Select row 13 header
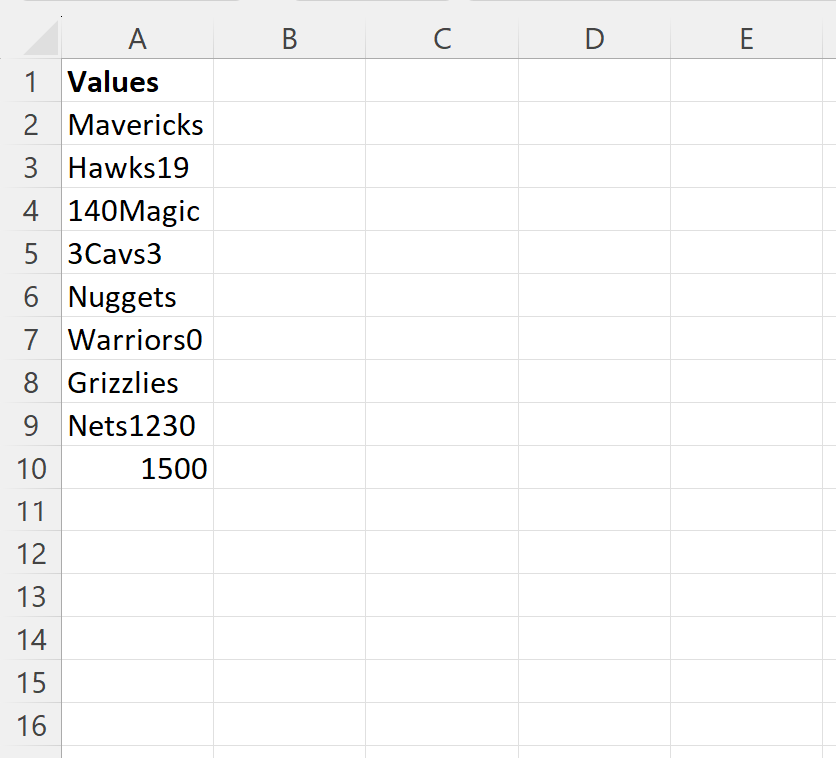Image resolution: width=837 pixels, height=758 pixels. [x=31, y=597]
